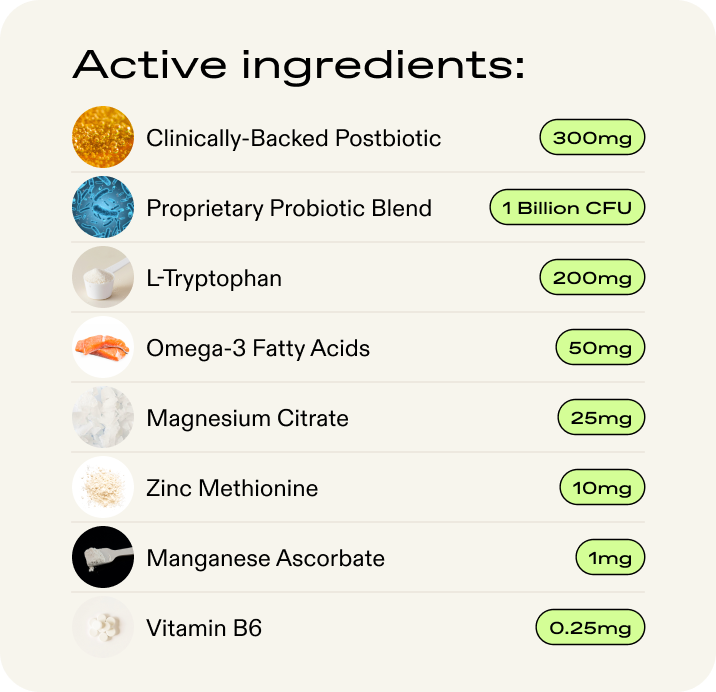Select the Clinically-Backed Postbiotic label
The width and height of the screenshot is (716, 692).
coord(293,138)
